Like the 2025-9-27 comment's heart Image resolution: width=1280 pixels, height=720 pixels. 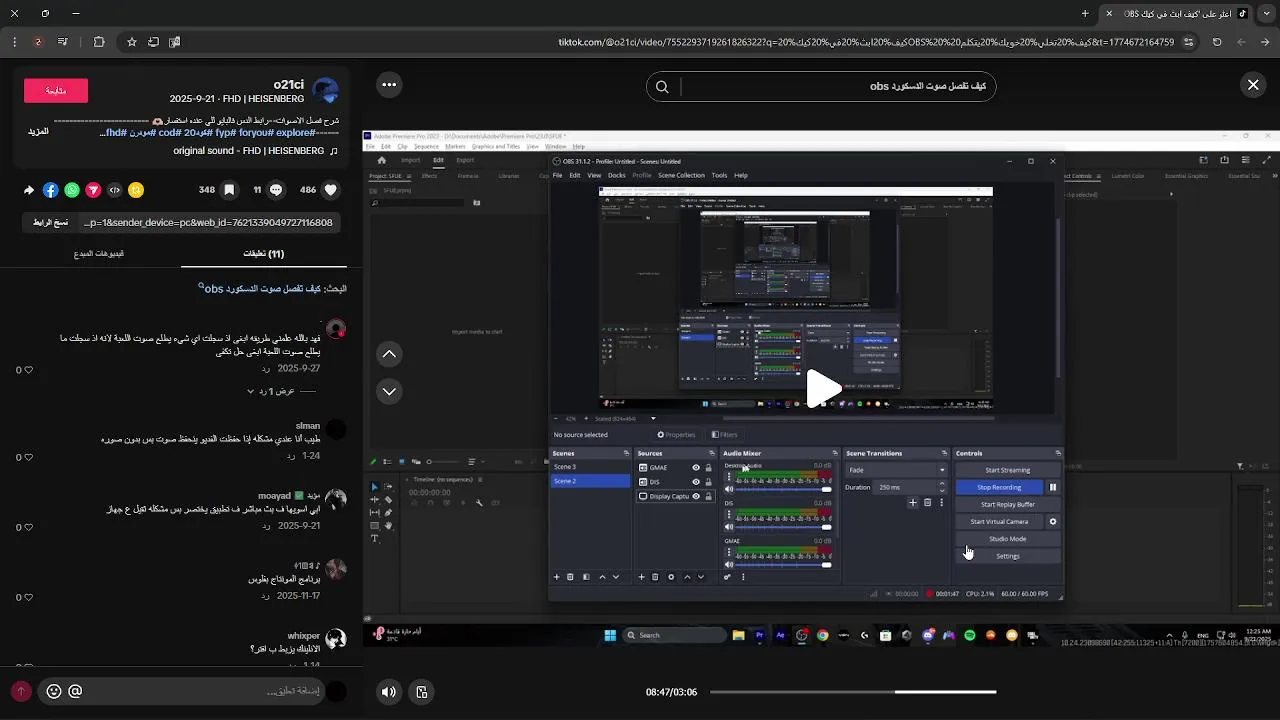click(28, 370)
